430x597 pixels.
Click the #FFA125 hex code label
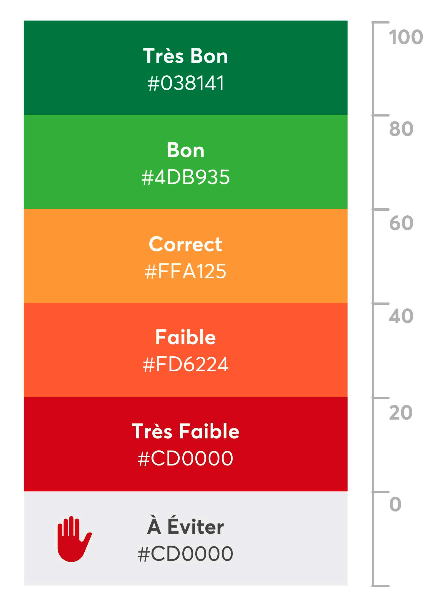[x=185, y=271]
